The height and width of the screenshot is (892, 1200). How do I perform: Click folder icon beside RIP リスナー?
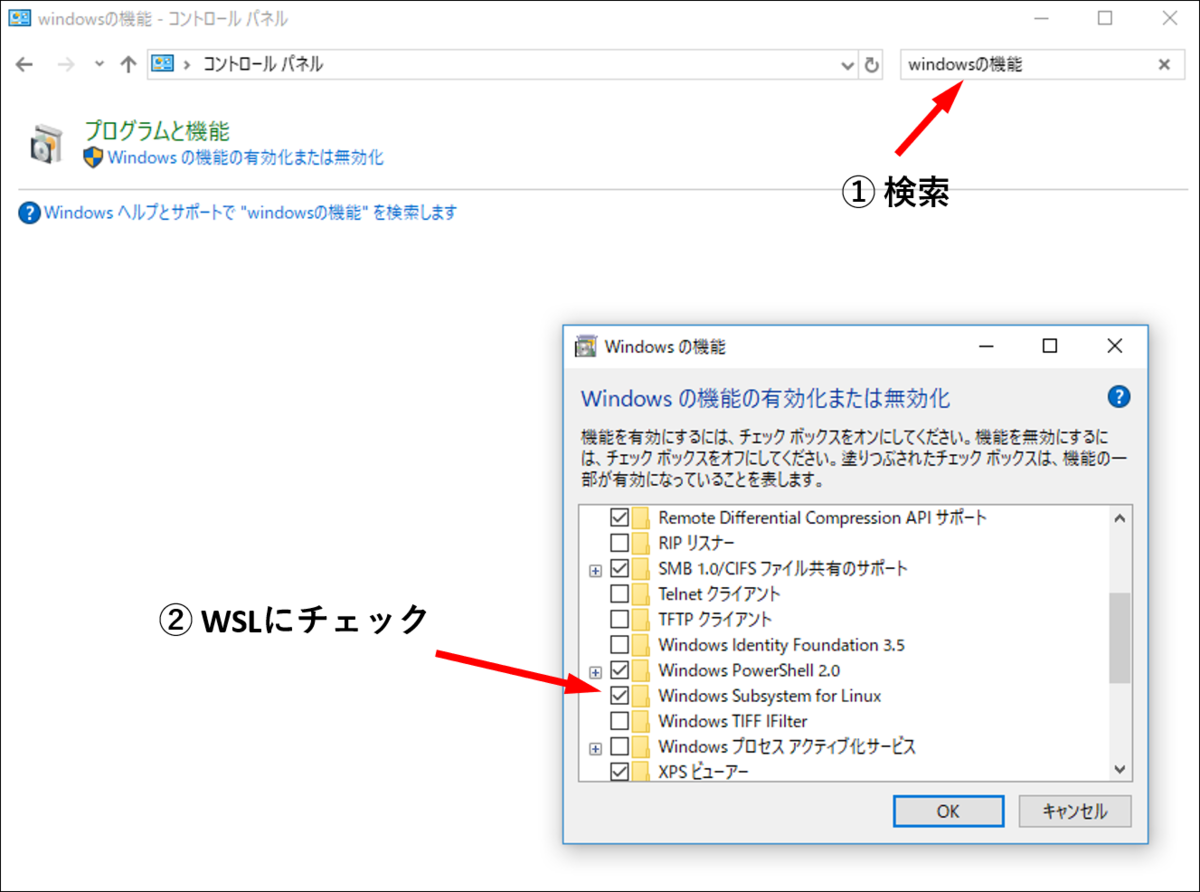coord(641,543)
